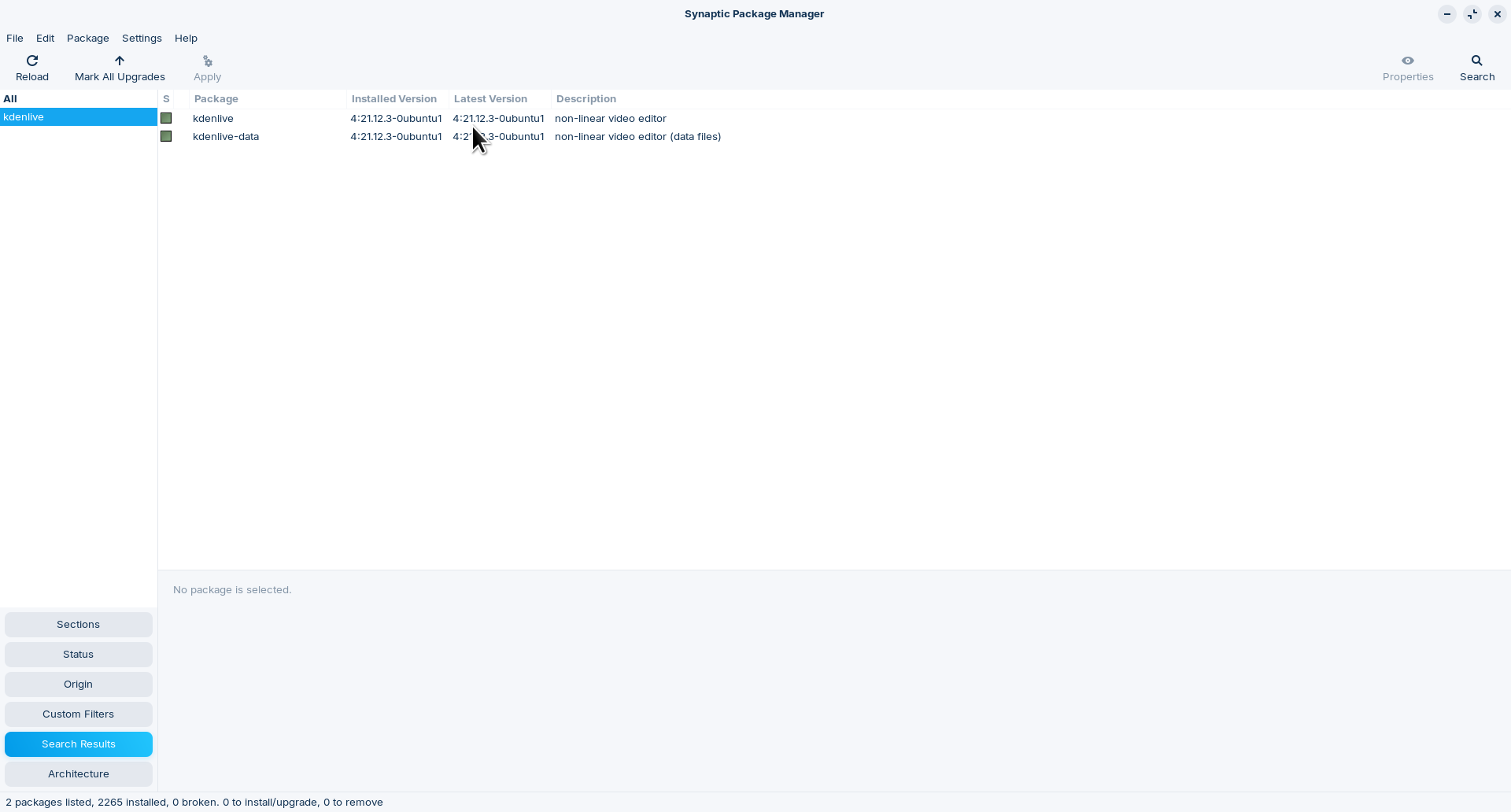Show Custom Filters
Screen dimensions: 1511x812
[x=79, y=714]
